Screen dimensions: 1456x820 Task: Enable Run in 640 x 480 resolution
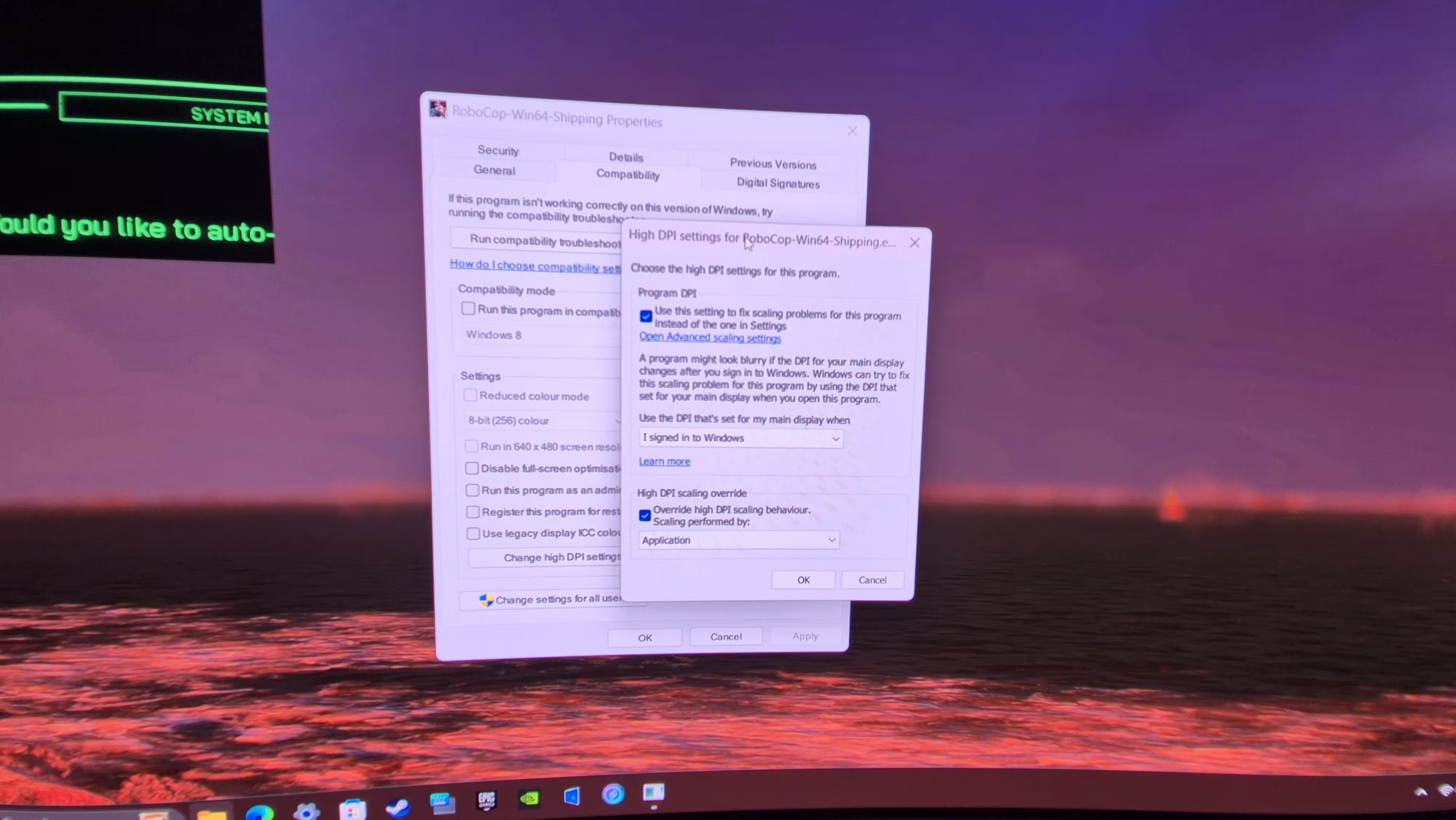point(471,446)
